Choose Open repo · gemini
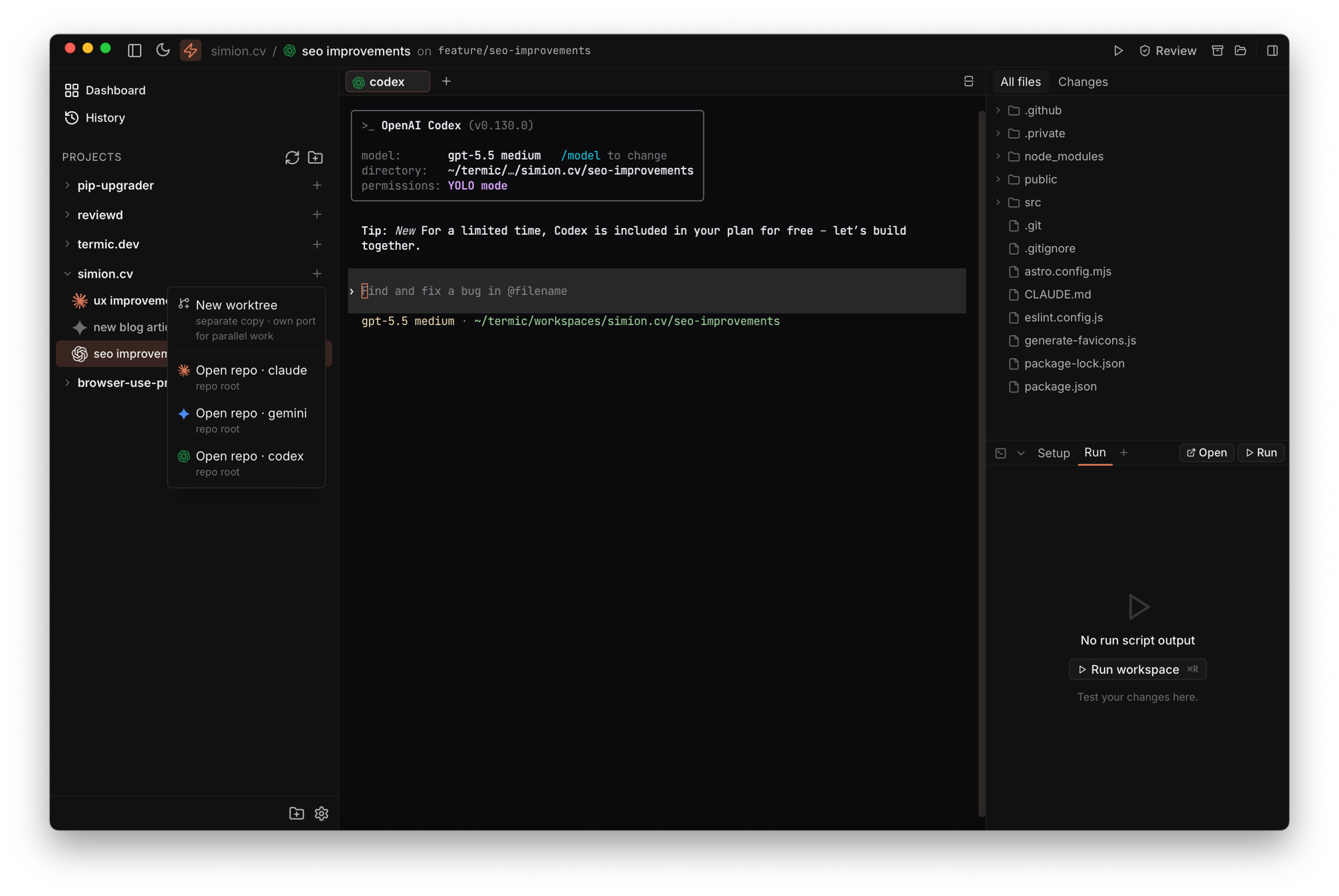 [246, 420]
